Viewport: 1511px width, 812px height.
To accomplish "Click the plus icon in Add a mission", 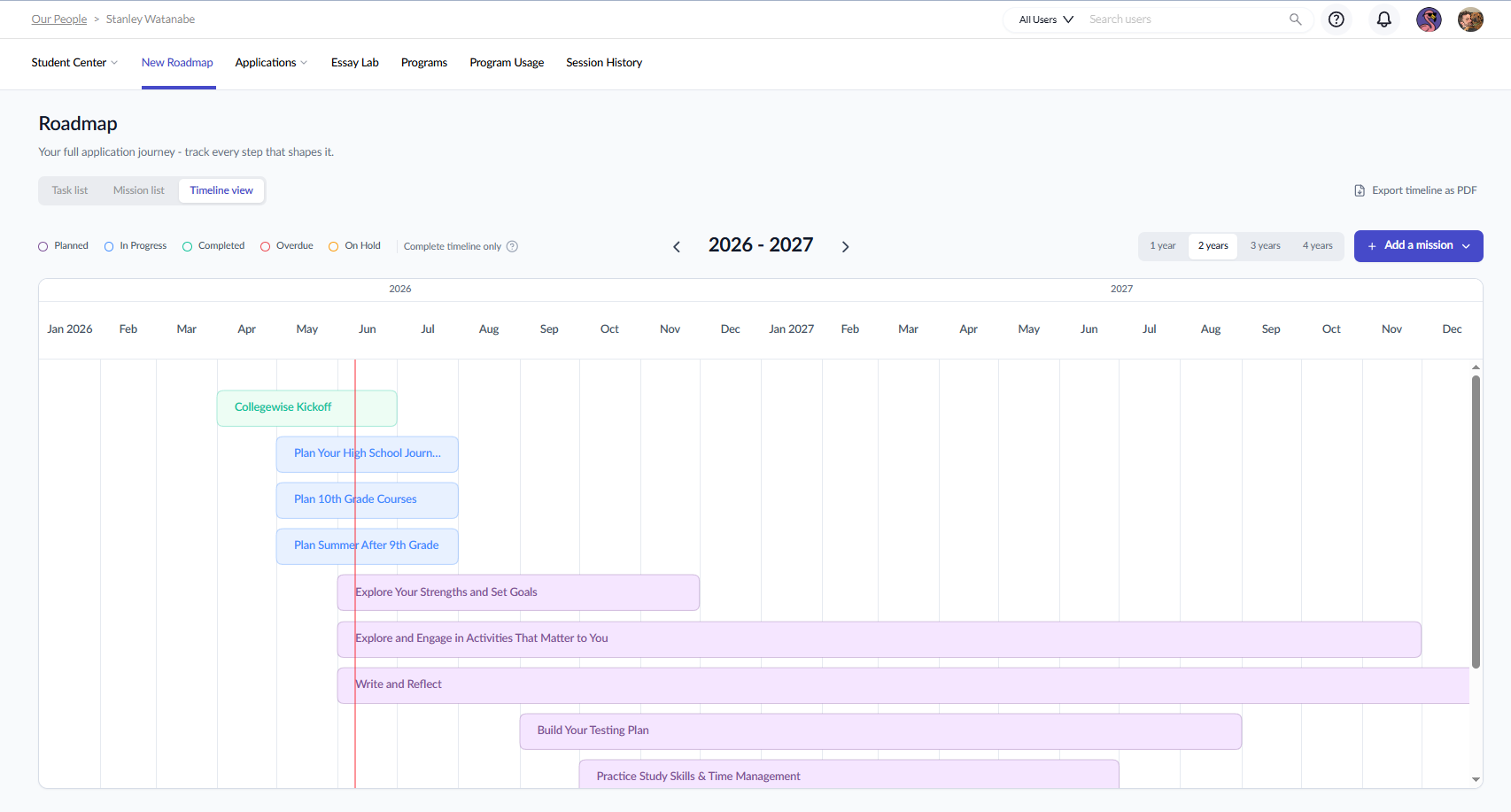I will (1372, 246).
